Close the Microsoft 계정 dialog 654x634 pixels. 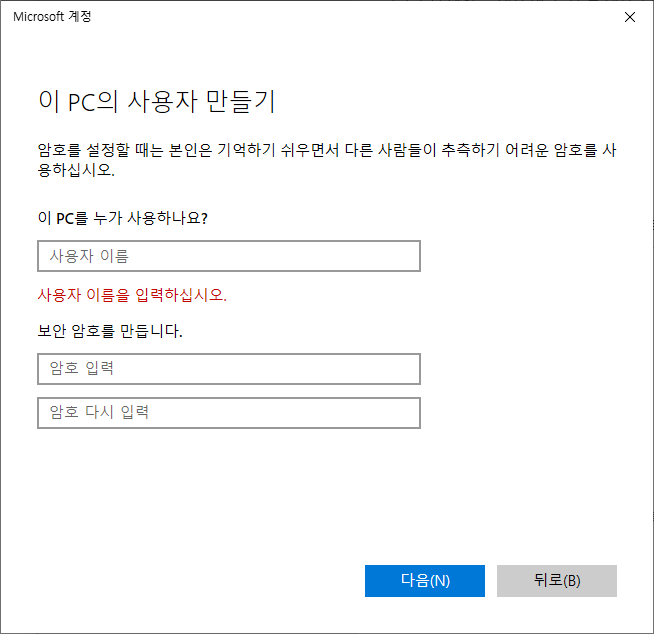pyautogui.click(x=629, y=17)
